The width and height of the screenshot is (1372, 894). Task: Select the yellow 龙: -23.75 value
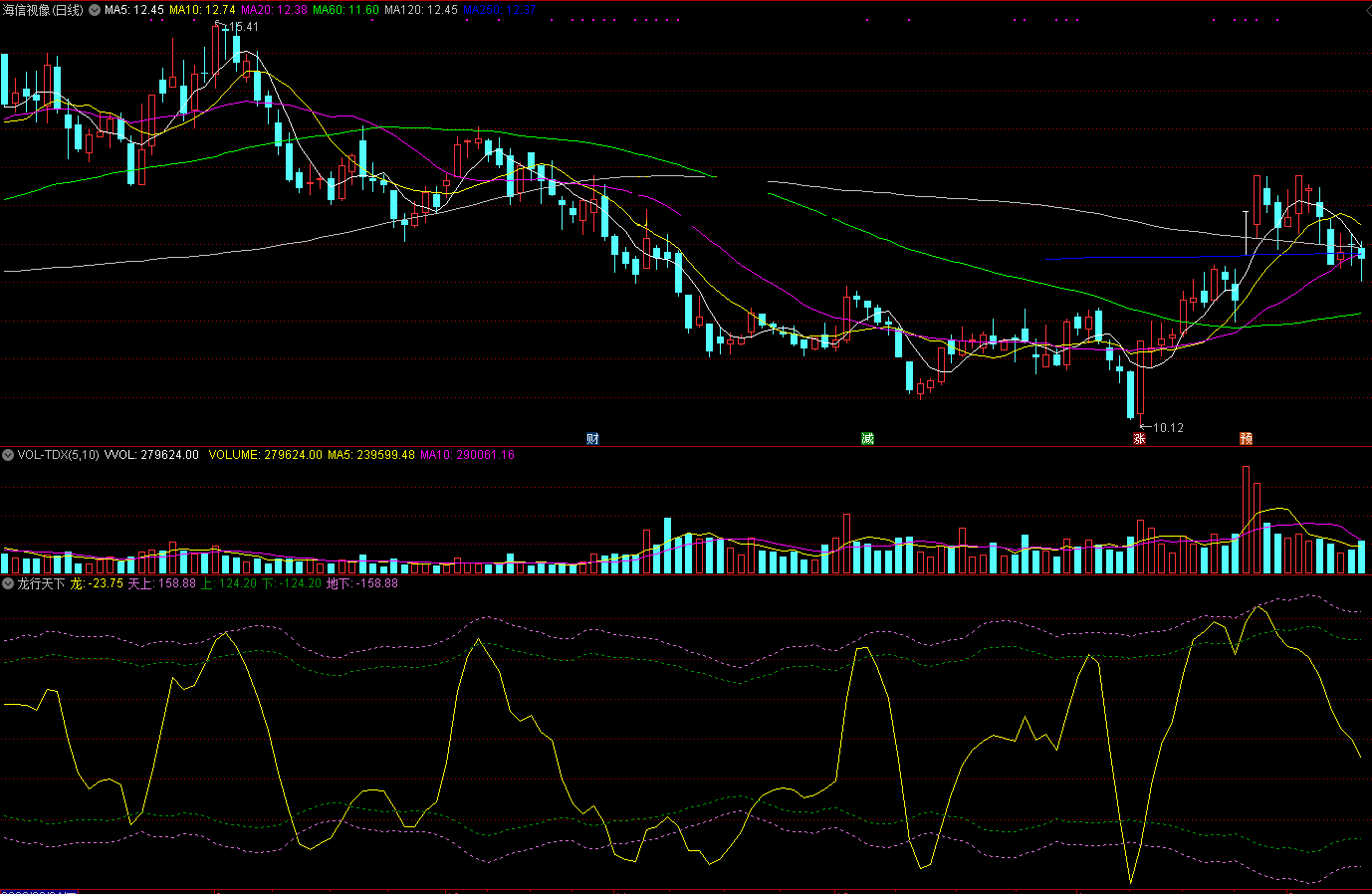[97, 583]
